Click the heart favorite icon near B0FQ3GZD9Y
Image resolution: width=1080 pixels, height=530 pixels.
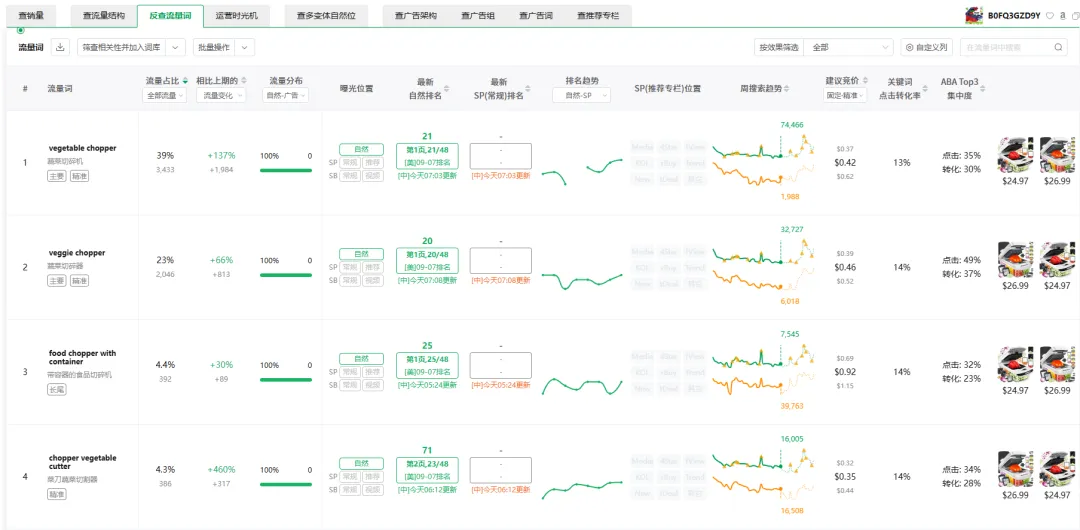[1050, 15]
